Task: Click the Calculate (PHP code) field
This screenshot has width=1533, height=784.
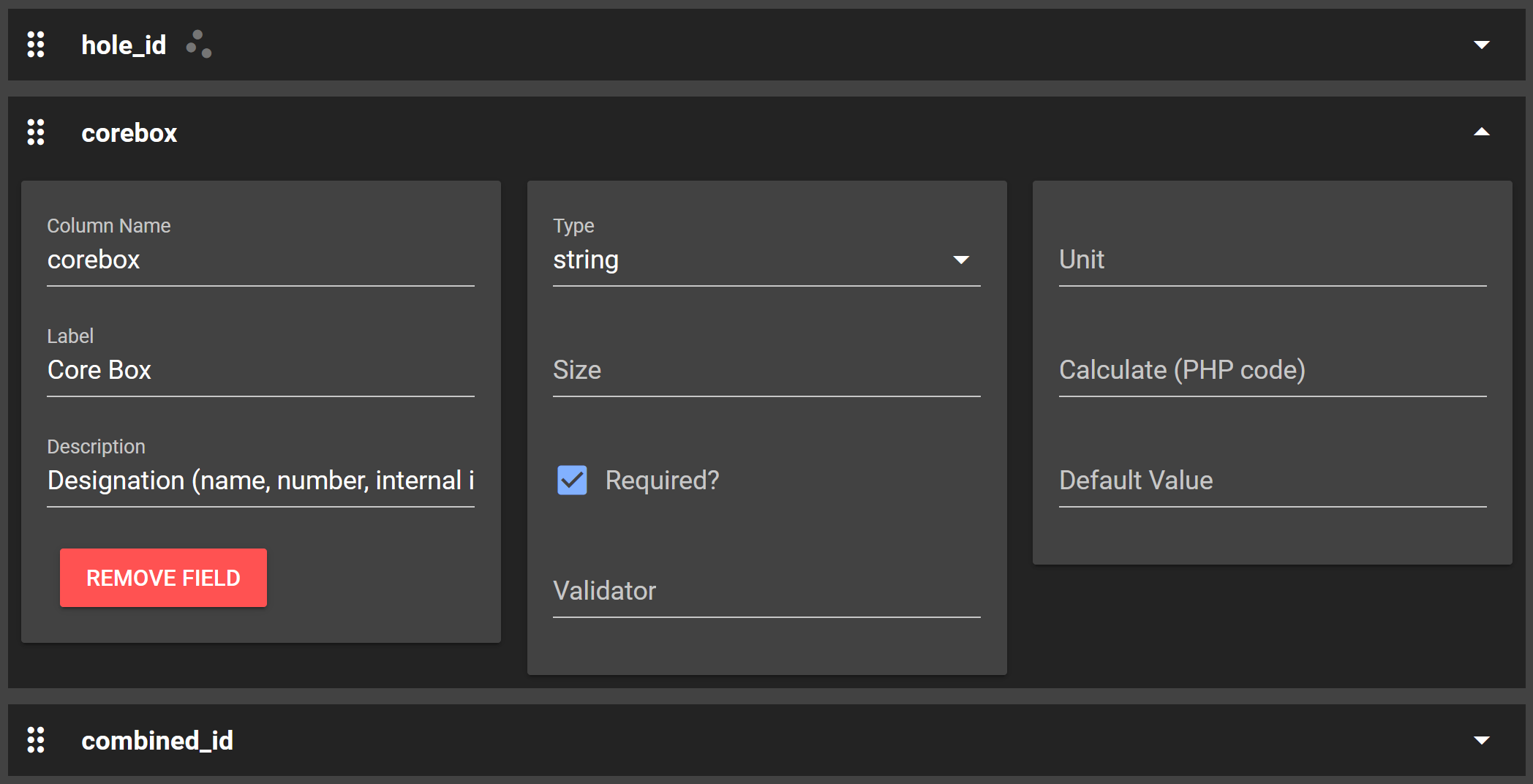Action: click(1272, 371)
